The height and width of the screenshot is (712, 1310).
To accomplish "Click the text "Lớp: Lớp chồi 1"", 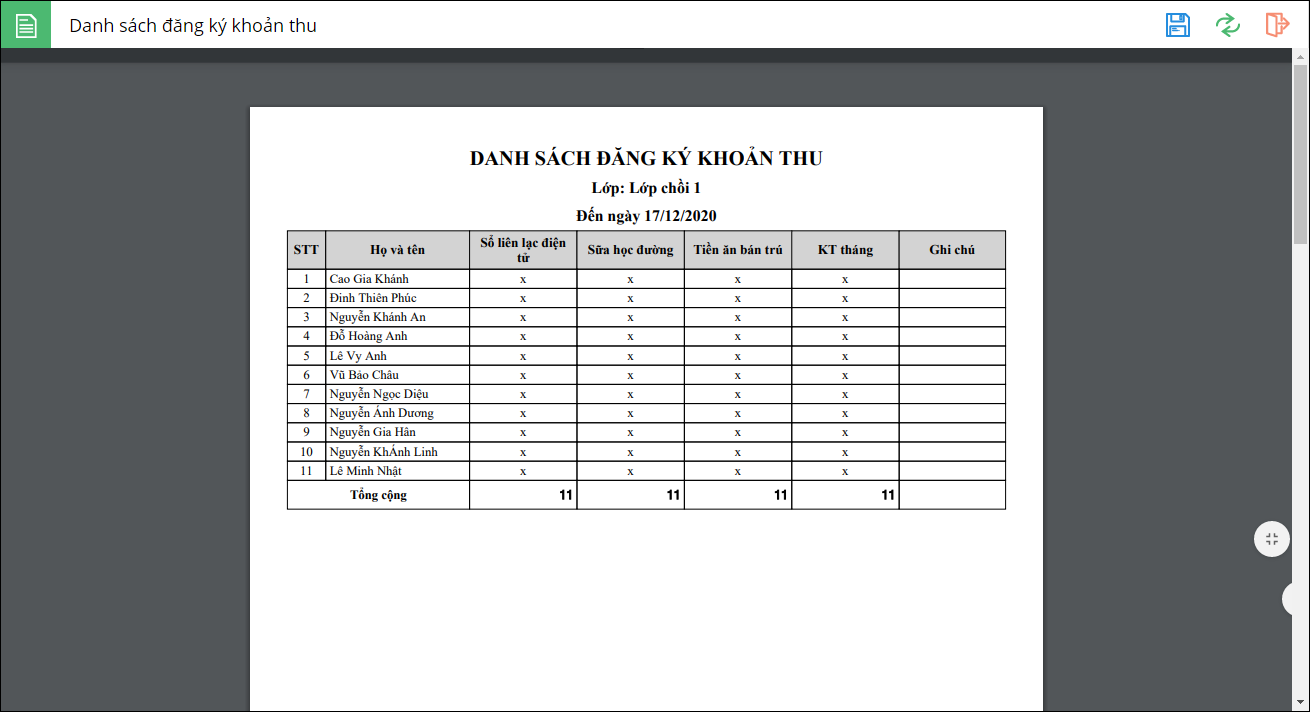I will [x=646, y=188].
